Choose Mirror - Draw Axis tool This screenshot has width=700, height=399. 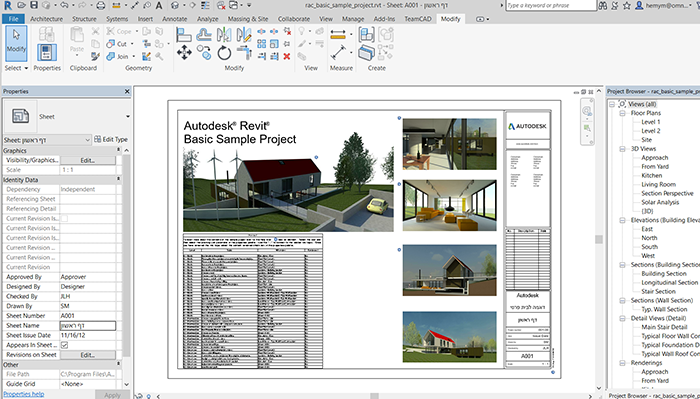coord(244,35)
